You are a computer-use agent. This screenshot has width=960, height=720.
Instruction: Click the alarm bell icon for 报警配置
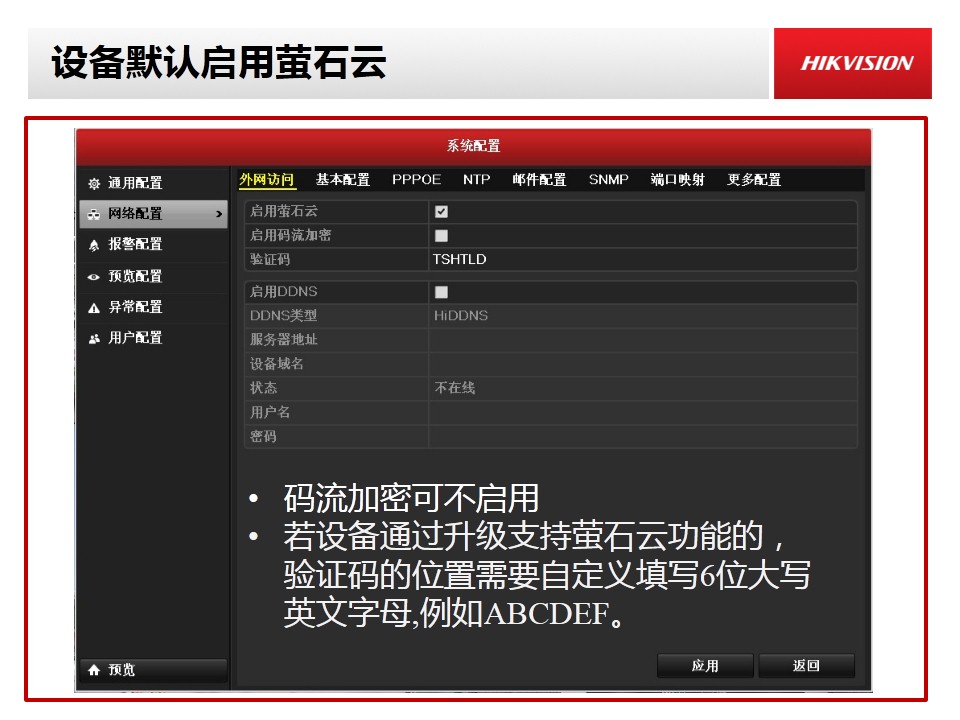(94, 245)
